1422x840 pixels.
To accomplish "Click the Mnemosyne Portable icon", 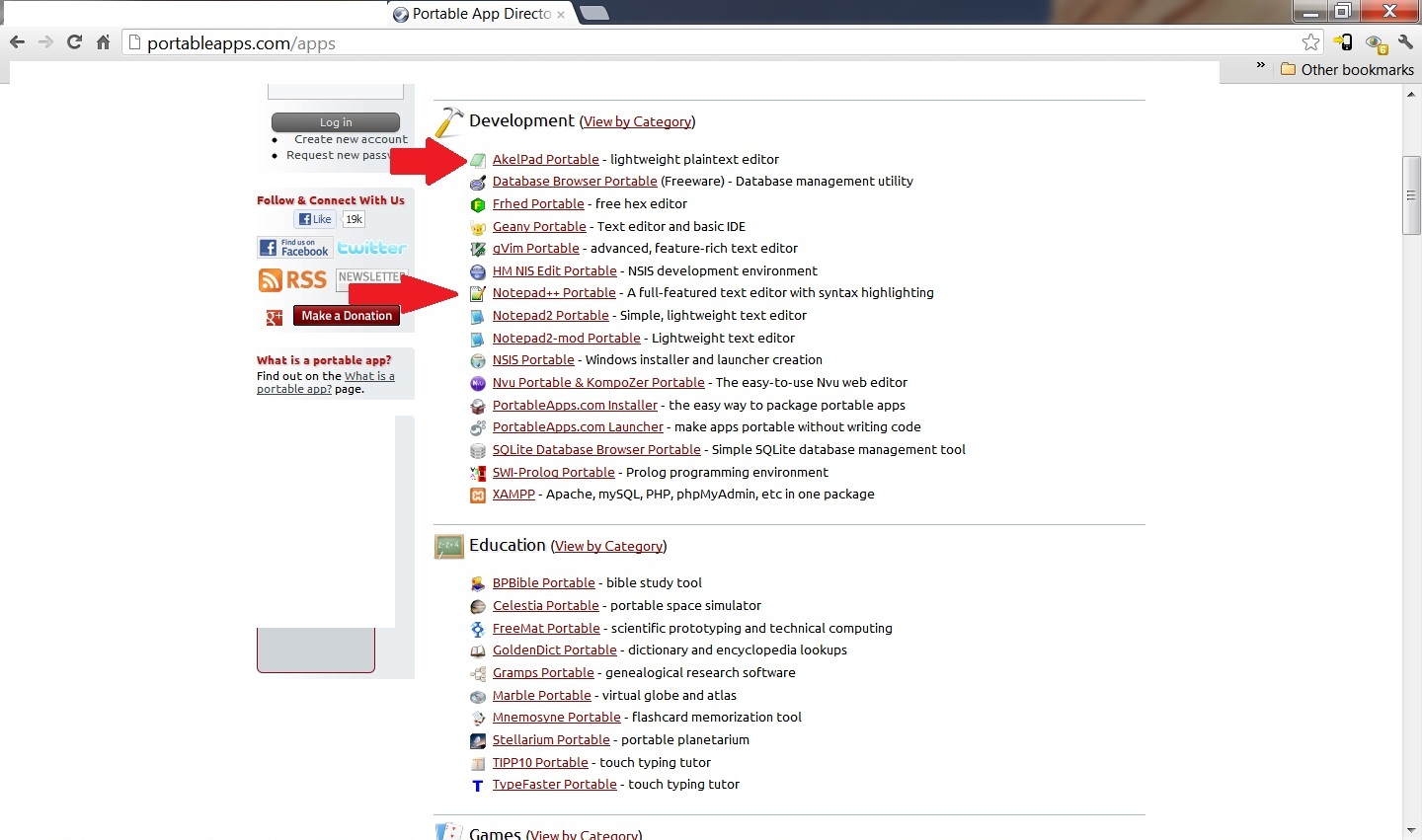I will click(x=478, y=719).
